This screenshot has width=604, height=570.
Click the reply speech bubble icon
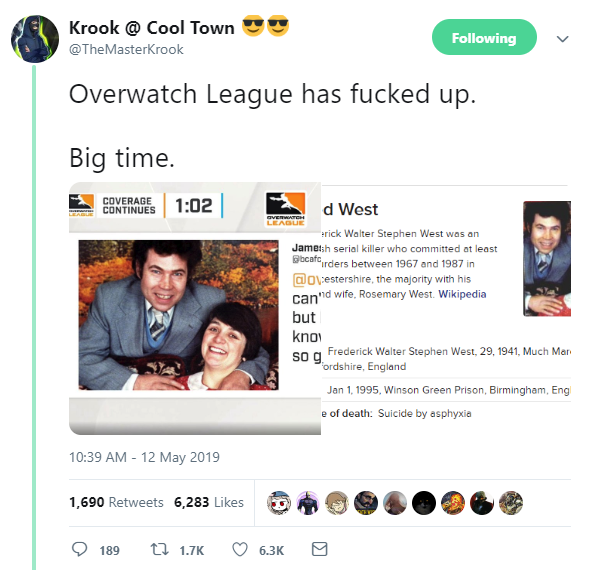(x=79, y=550)
